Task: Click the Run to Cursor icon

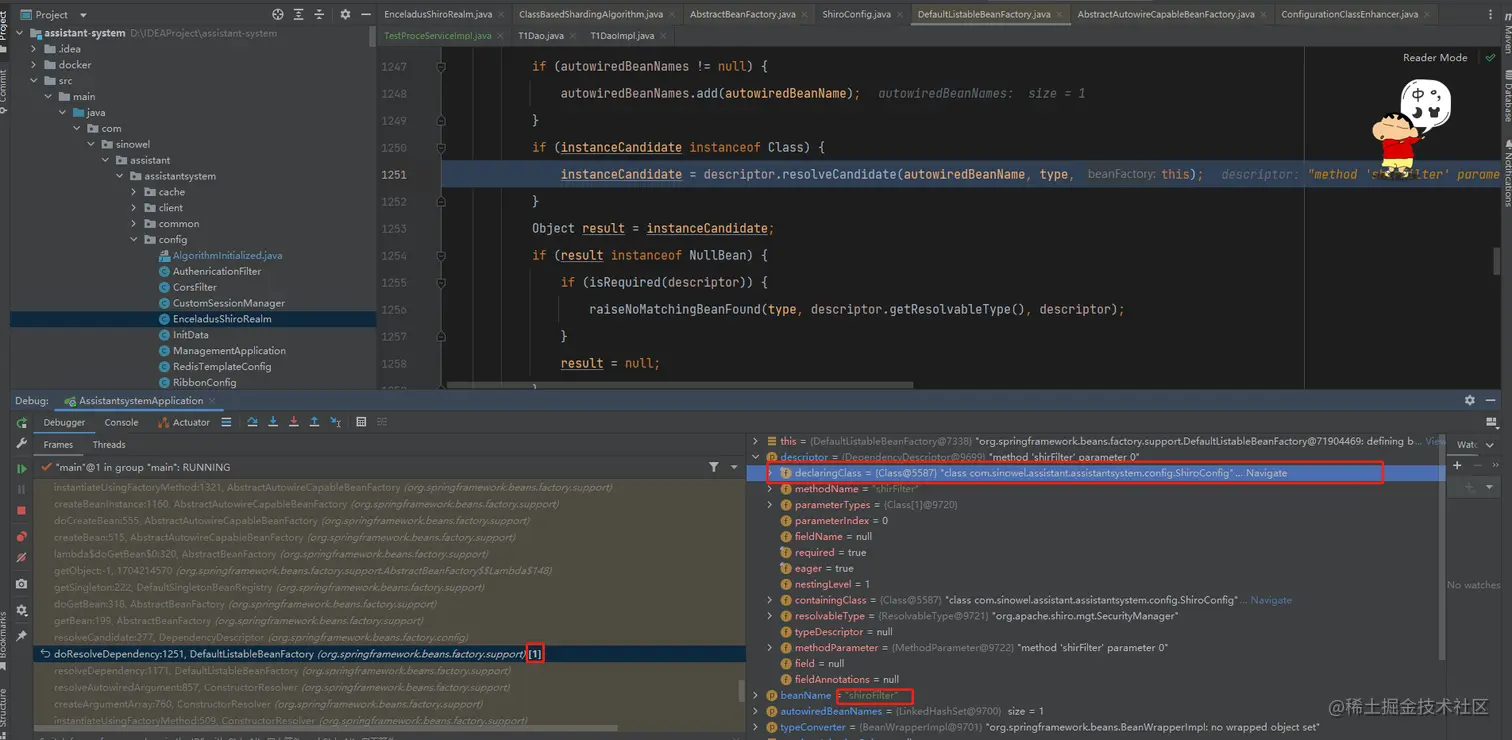Action: click(x=335, y=422)
